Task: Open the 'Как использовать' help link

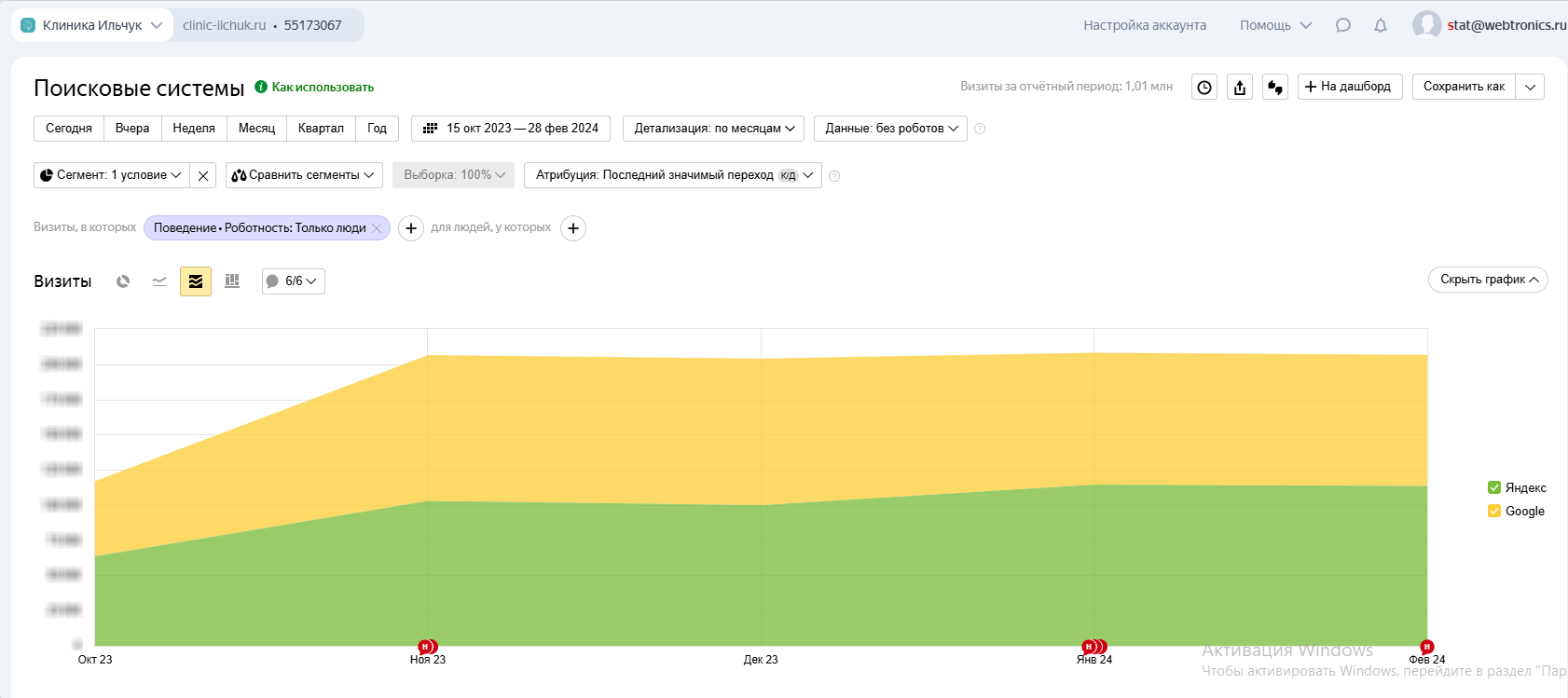Action: click(323, 87)
